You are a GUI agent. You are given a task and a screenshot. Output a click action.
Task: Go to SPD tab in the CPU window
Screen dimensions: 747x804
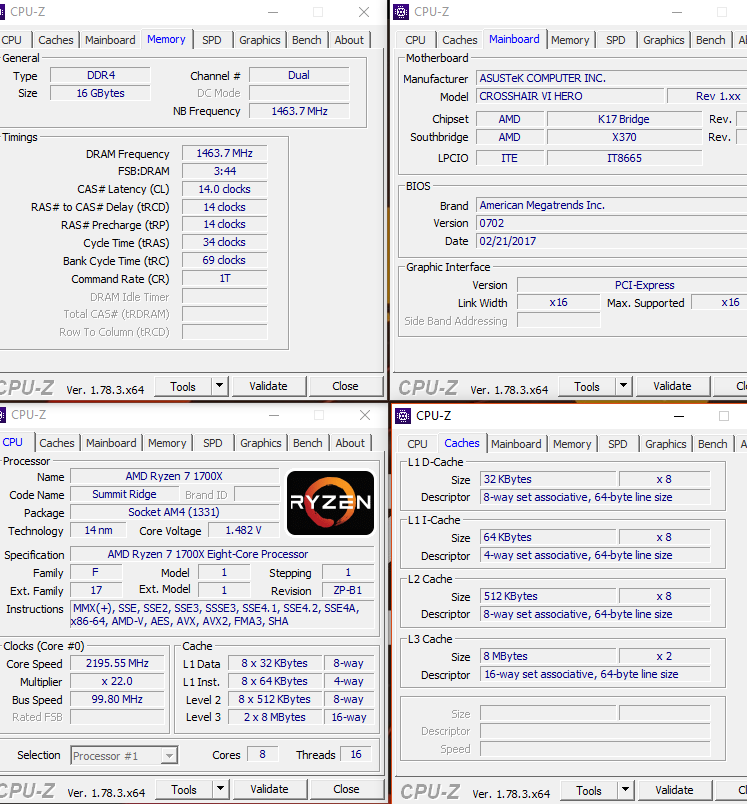tap(213, 443)
